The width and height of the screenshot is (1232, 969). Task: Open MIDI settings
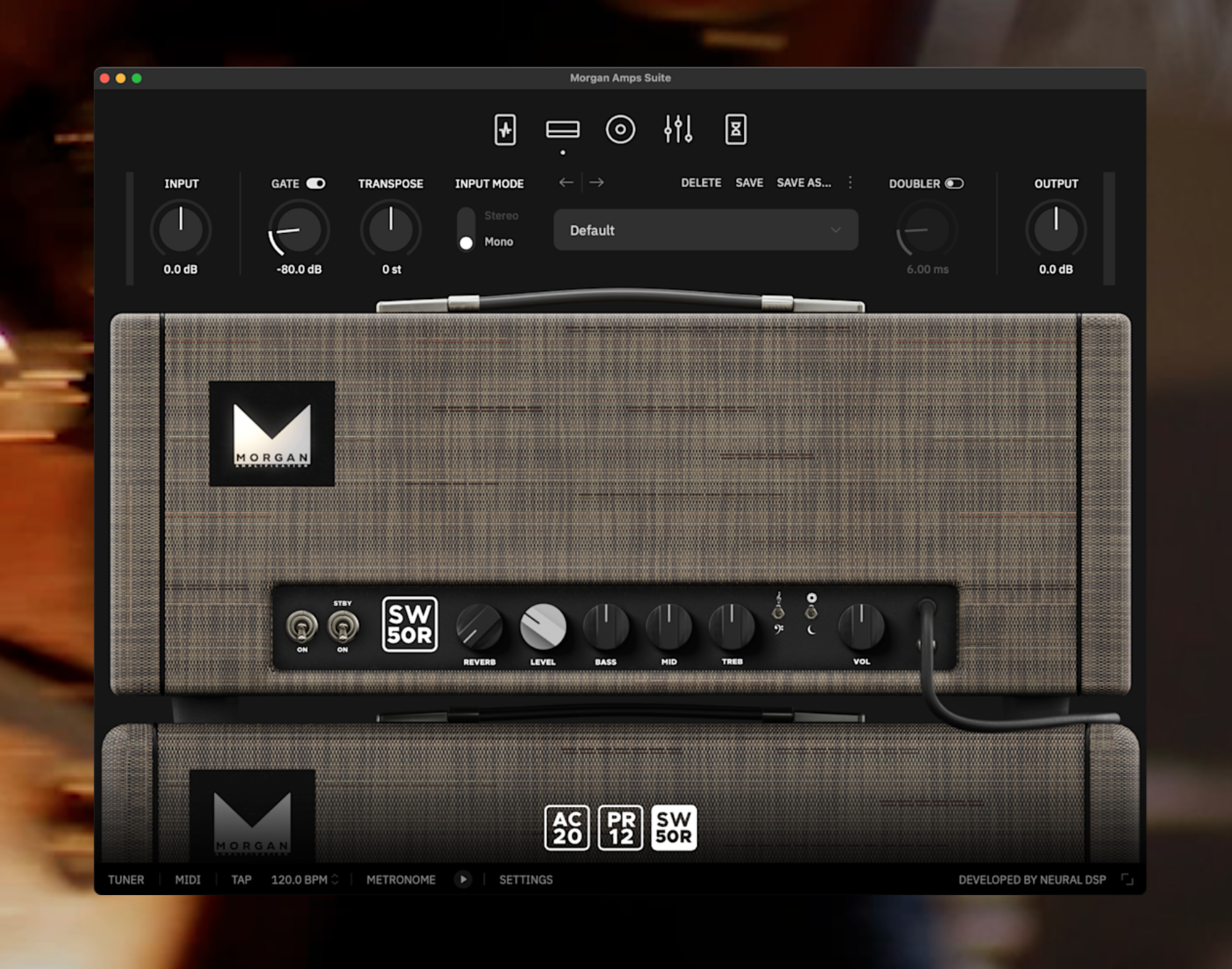[x=188, y=879]
